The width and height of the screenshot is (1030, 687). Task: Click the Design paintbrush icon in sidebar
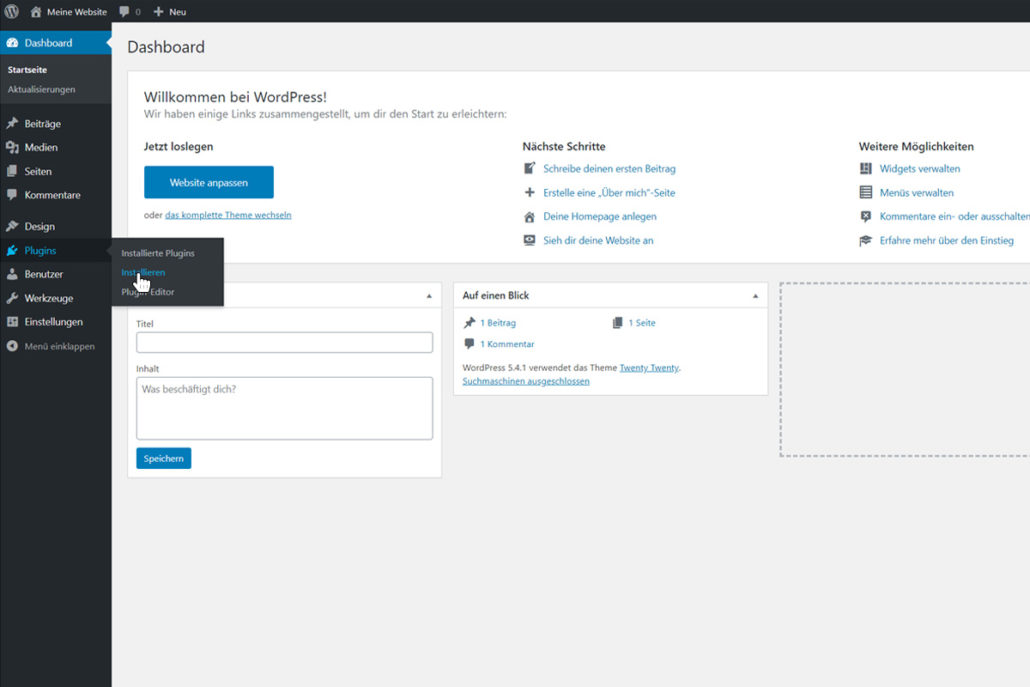pyautogui.click(x=12, y=226)
